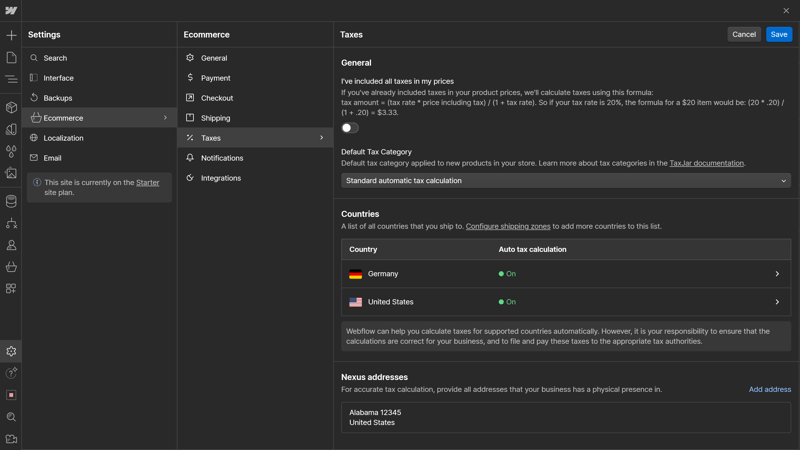Screen dimensions: 800x450
Task: Open the Navigator panel icon
Action: pos(11,80)
